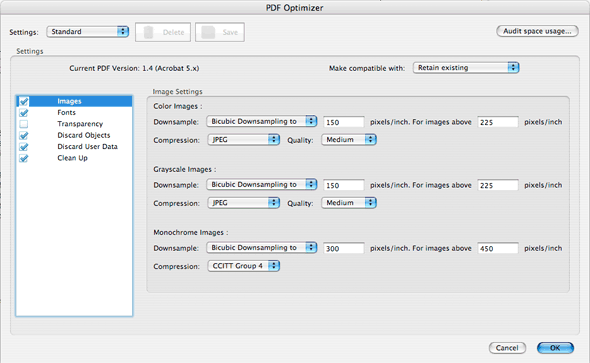The height and width of the screenshot is (363, 590).
Task: Select the Discard Objects panel
Action: [x=74, y=135]
